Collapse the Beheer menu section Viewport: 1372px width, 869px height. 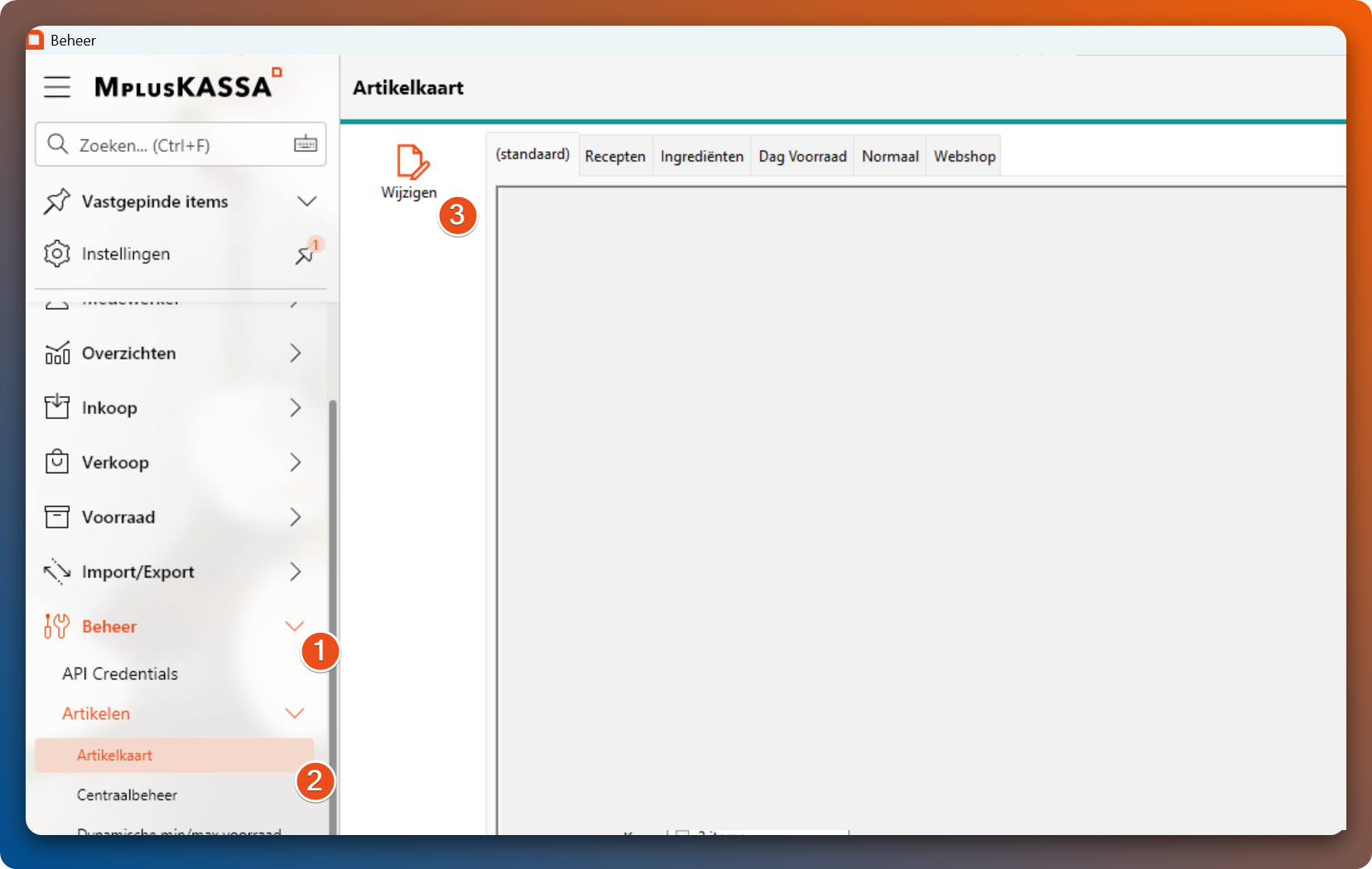click(294, 626)
